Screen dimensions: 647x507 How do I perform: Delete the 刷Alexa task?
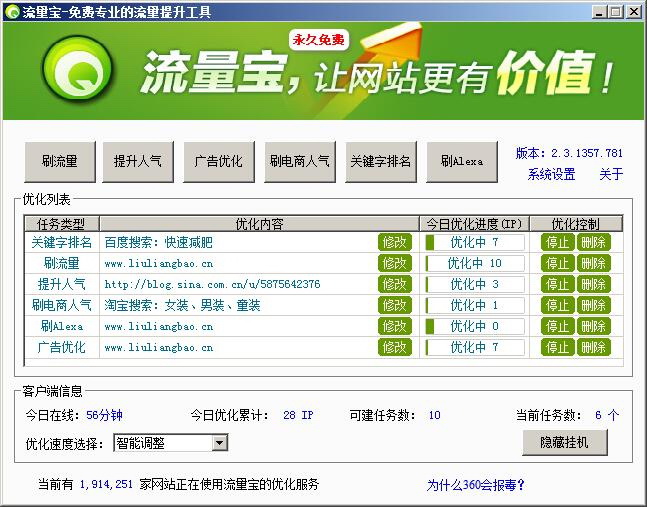[x=593, y=326]
